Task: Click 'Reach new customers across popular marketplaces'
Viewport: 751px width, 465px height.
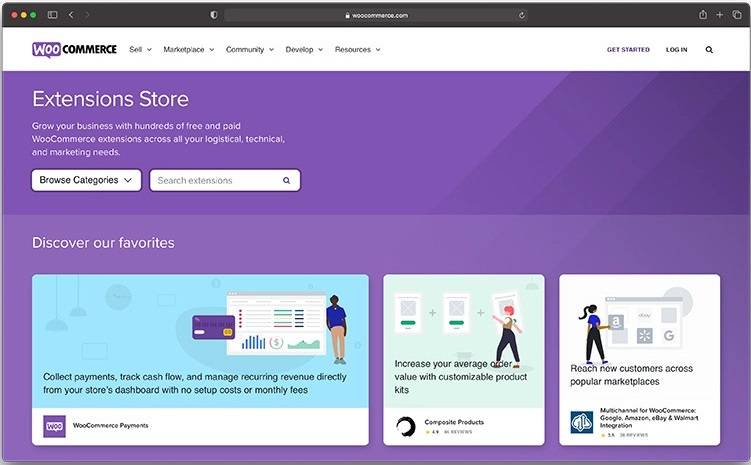Action: tap(631, 375)
